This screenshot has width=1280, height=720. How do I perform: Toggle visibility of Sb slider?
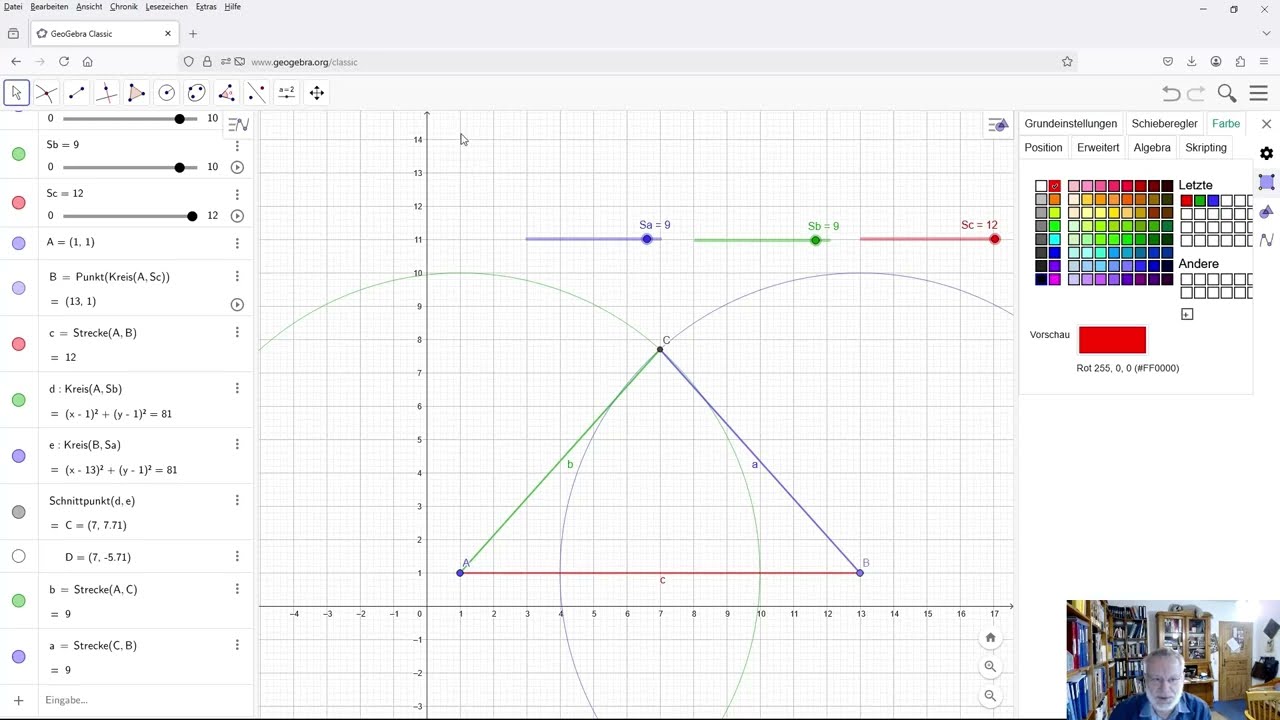(x=18, y=154)
